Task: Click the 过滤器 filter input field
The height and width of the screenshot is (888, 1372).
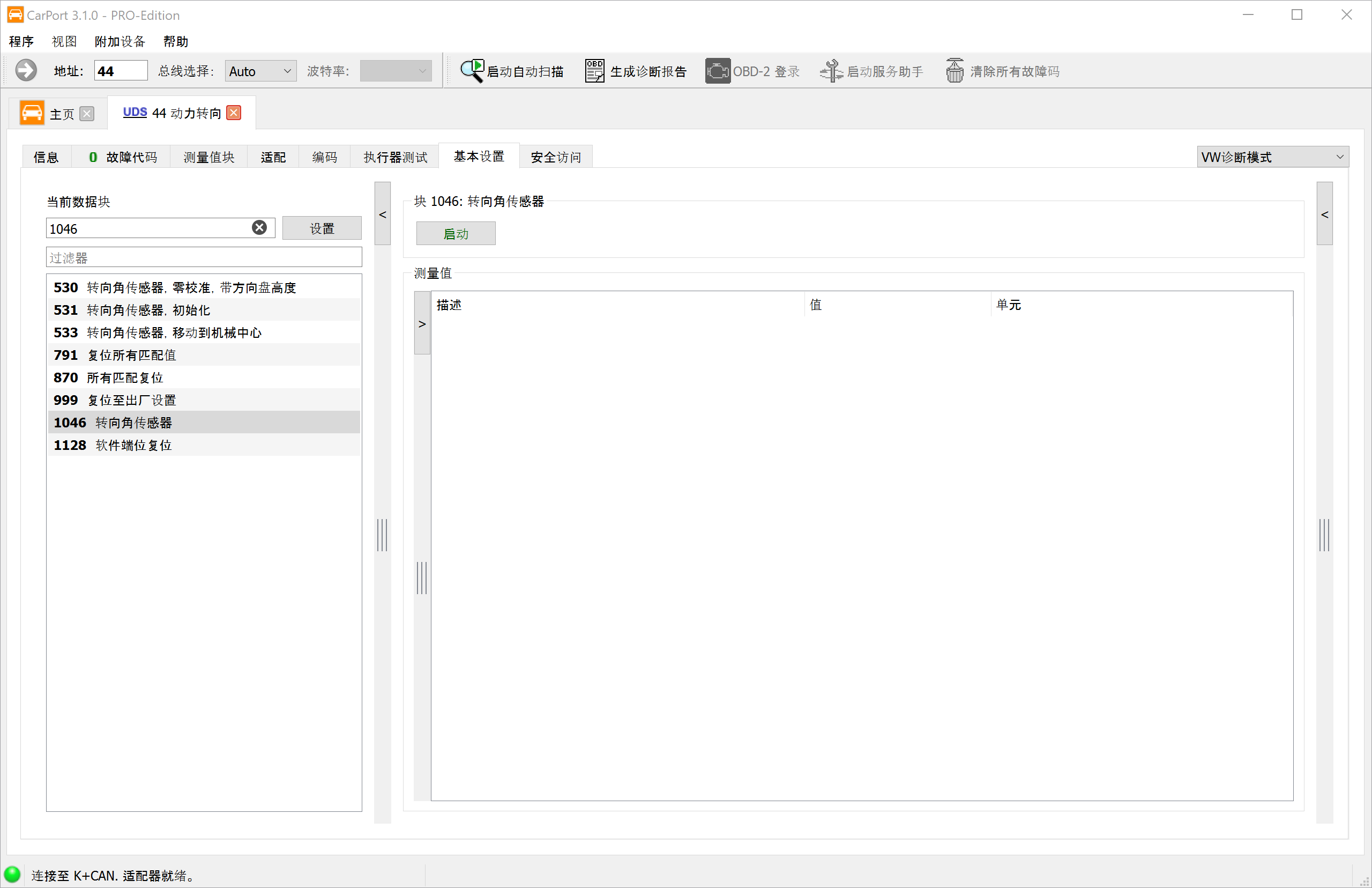Action: point(204,257)
